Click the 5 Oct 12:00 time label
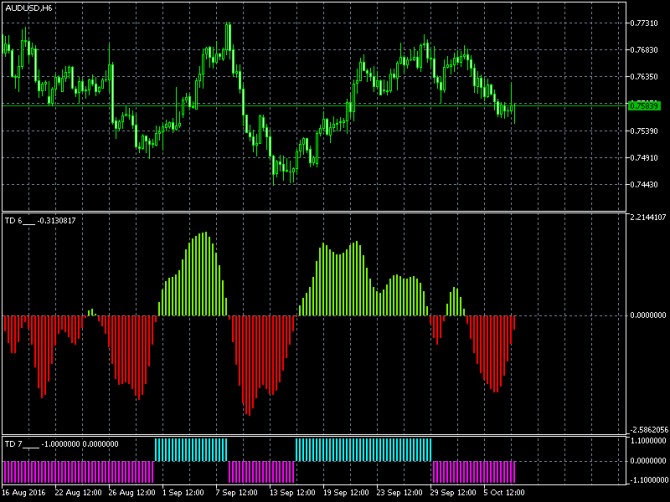The height and width of the screenshot is (502, 670). 504,493
